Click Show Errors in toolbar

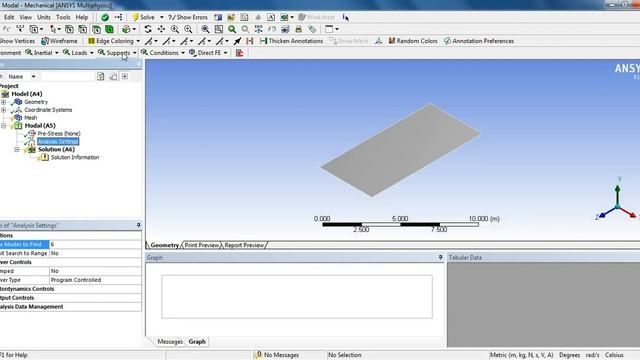[x=188, y=17]
